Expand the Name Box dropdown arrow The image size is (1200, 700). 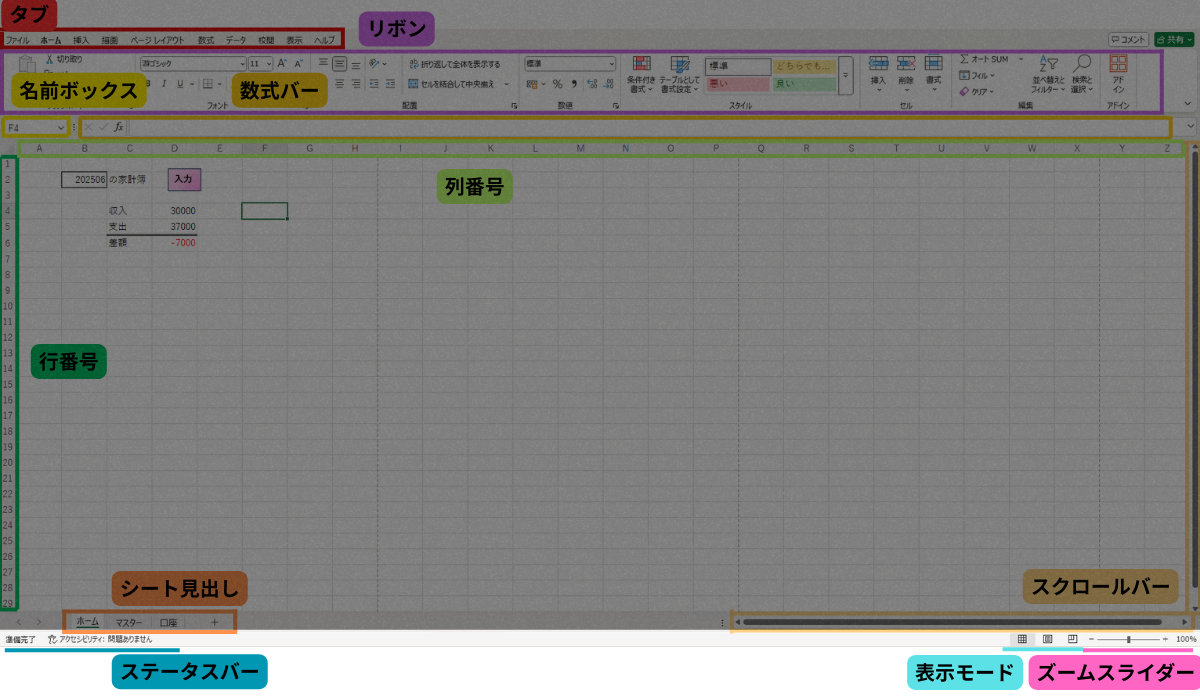[62, 128]
